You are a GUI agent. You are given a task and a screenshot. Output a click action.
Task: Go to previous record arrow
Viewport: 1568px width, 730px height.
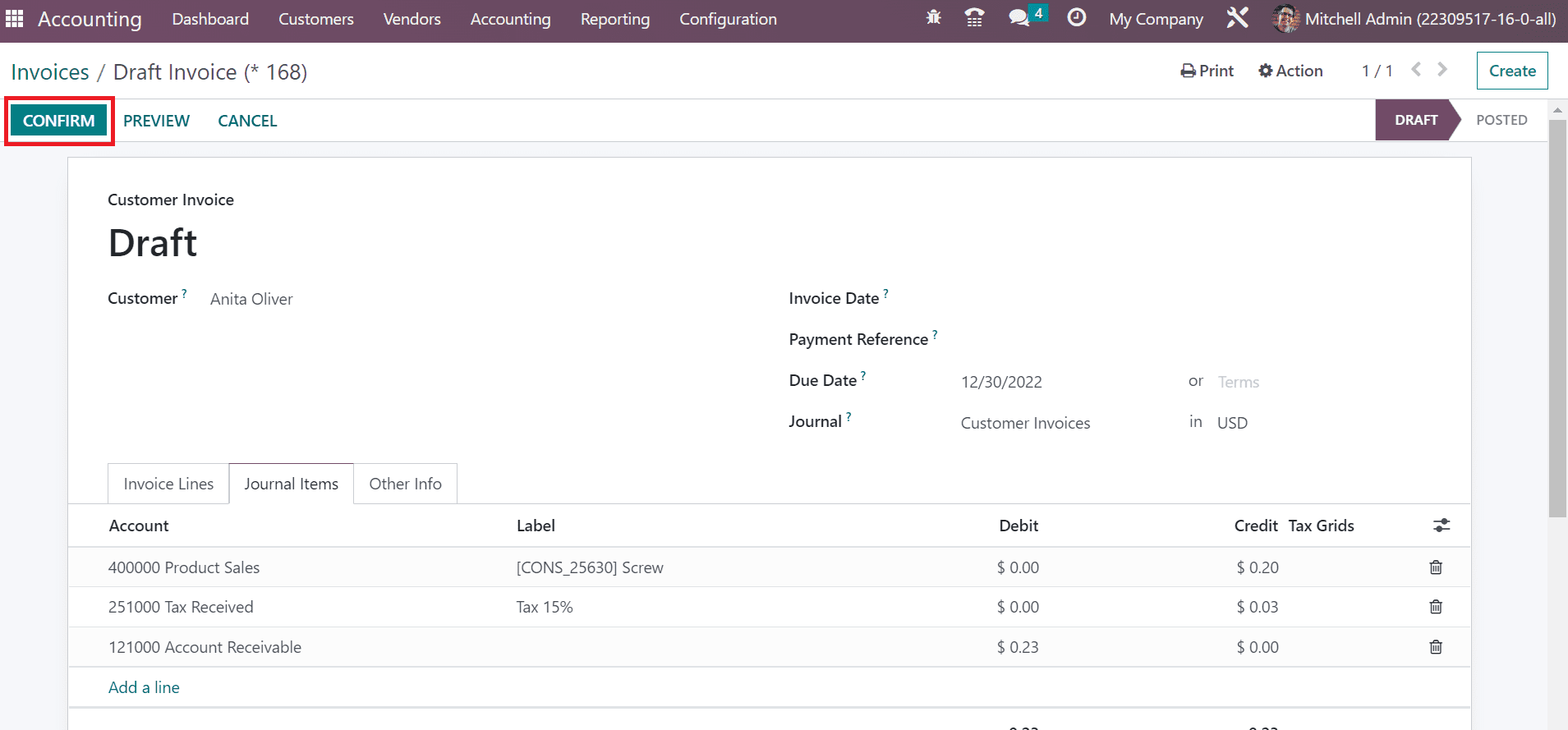click(1416, 70)
